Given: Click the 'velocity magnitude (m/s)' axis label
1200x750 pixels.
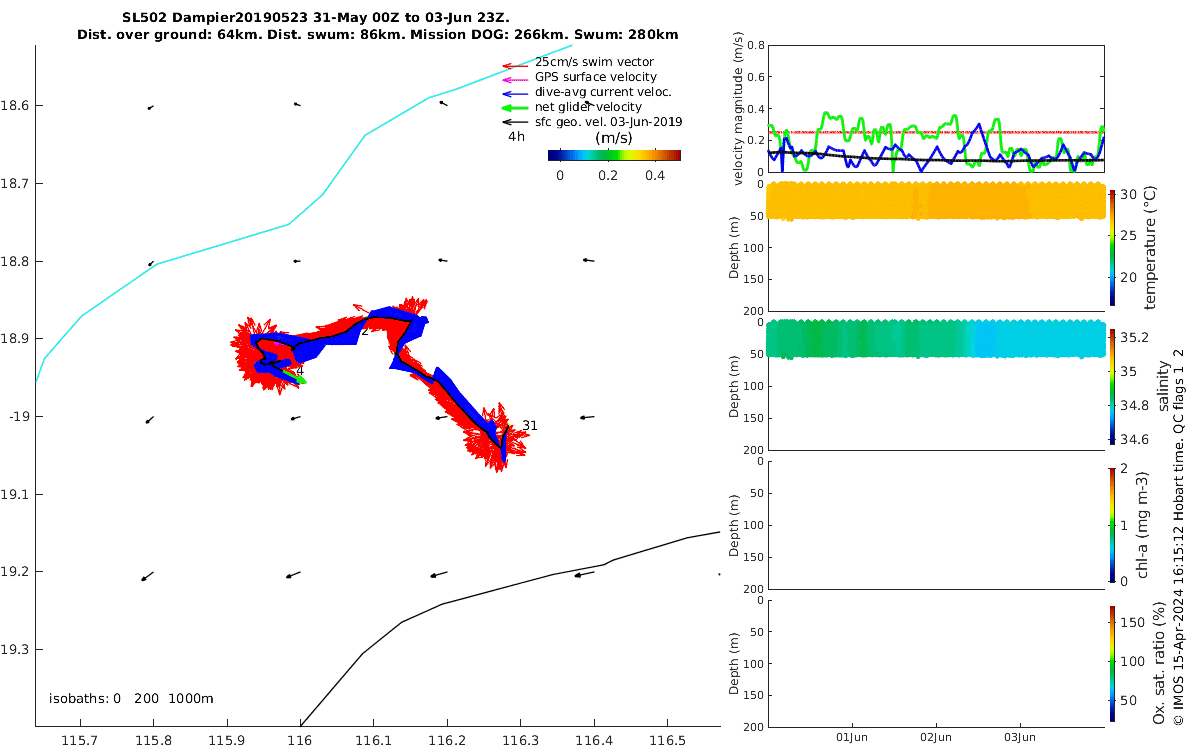Looking at the screenshot, I should (x=740, y=108).
